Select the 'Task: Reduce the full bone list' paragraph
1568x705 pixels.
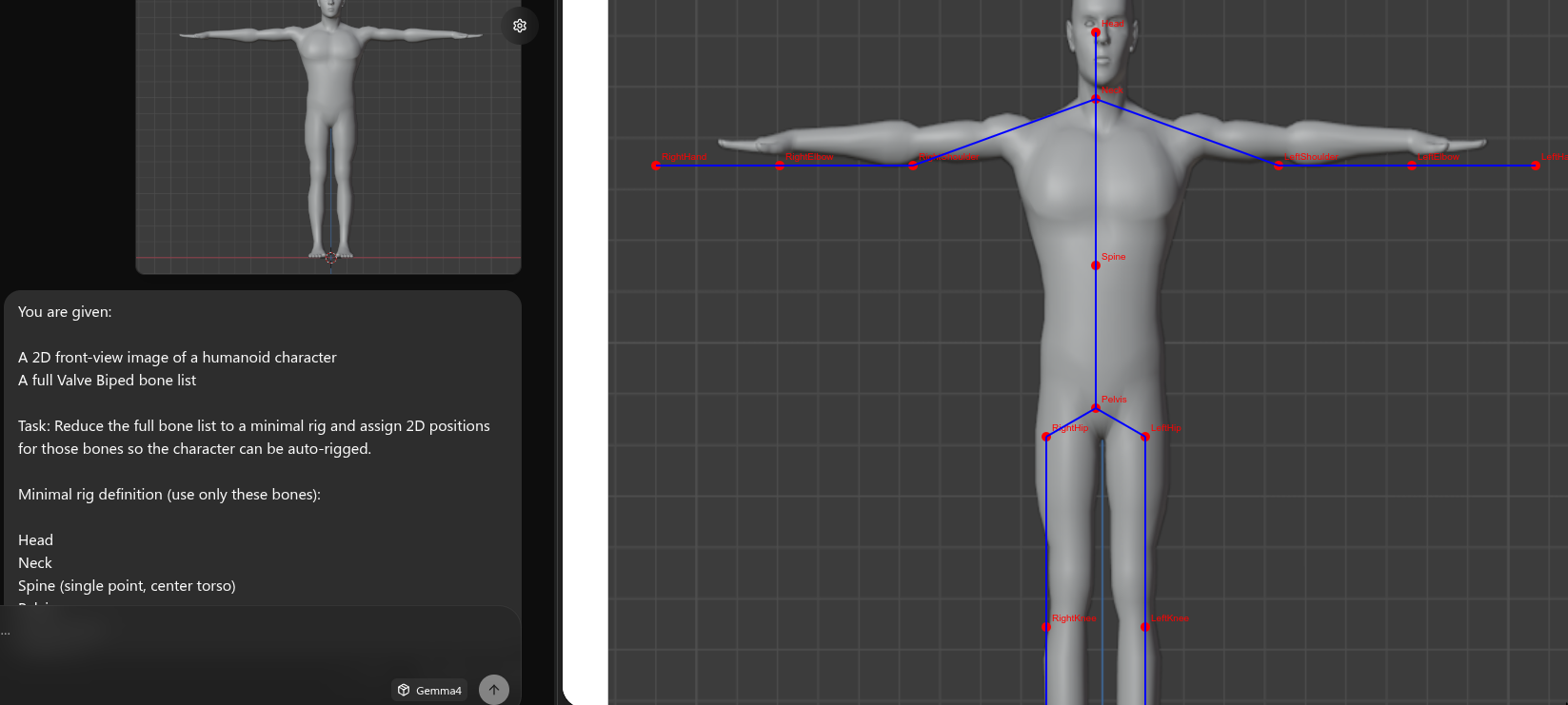254,438
